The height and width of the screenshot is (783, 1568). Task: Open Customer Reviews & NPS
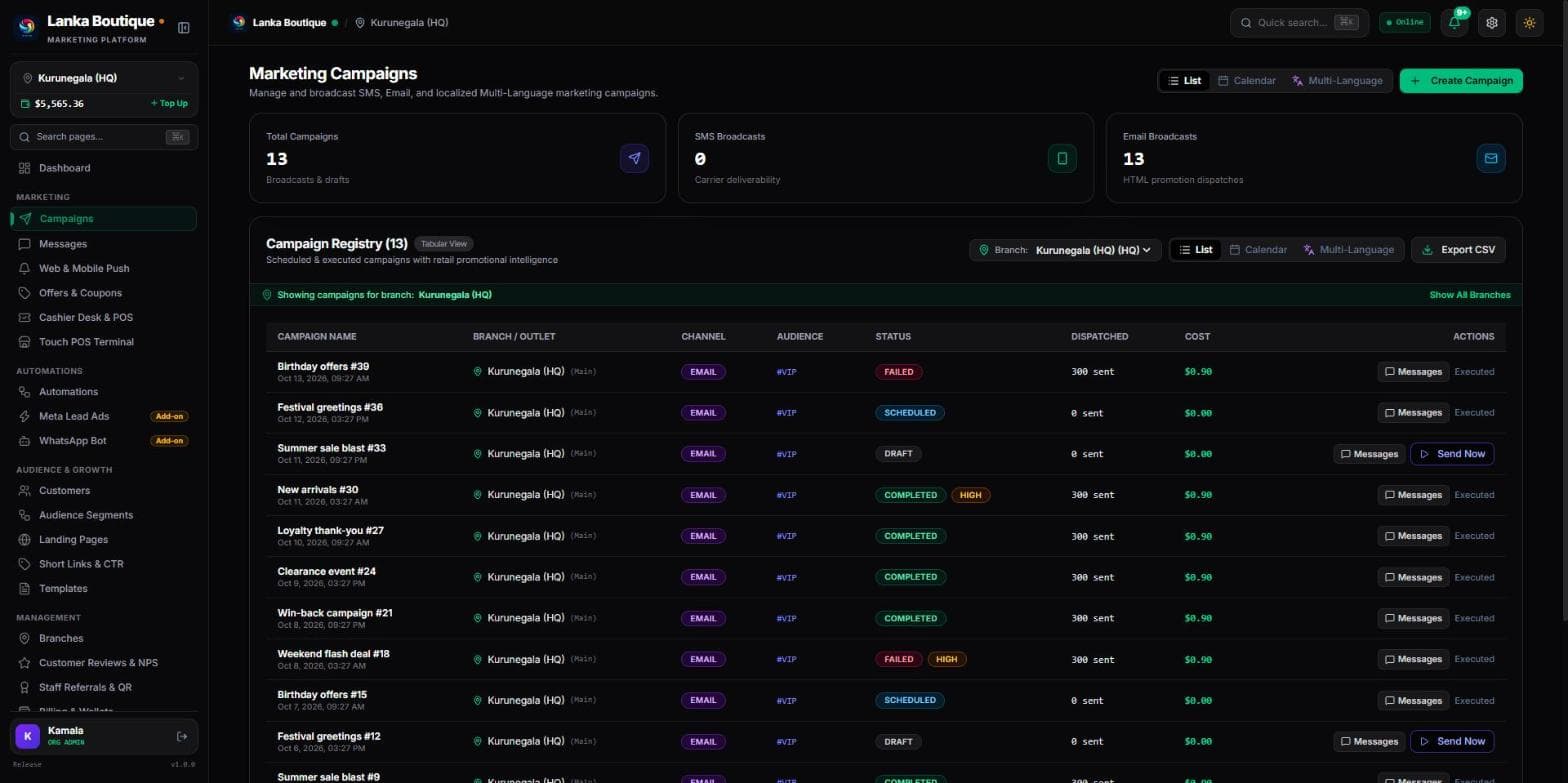click(103, 663)
